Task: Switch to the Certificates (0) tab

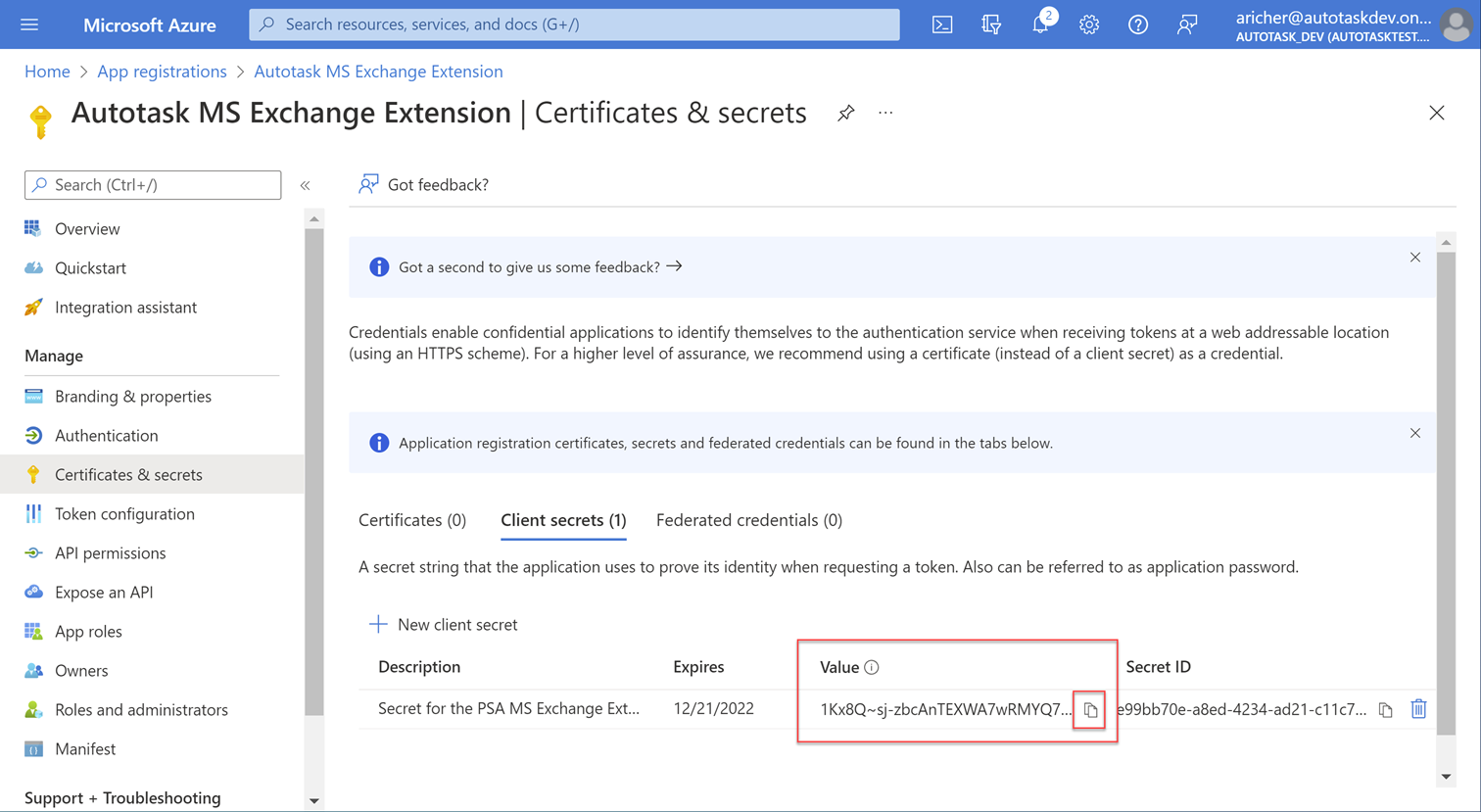Action: coord(412,520)
